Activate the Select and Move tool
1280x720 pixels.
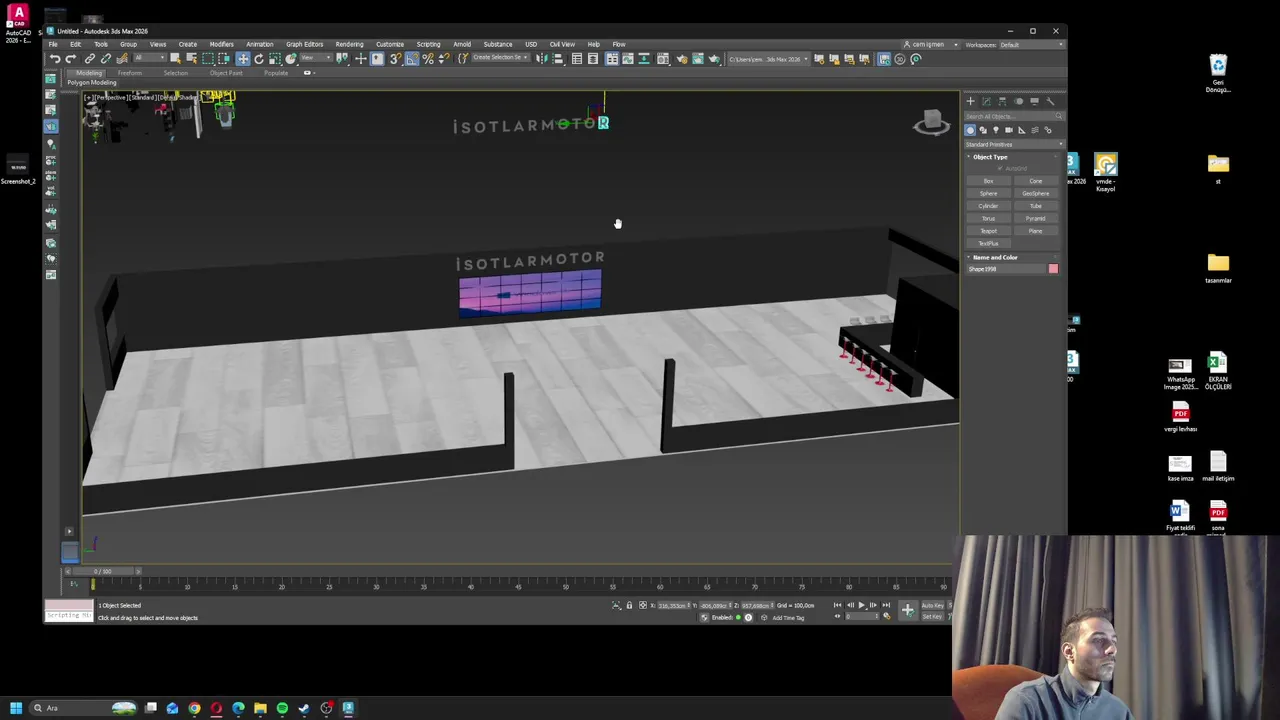click(x=243, y=58)
